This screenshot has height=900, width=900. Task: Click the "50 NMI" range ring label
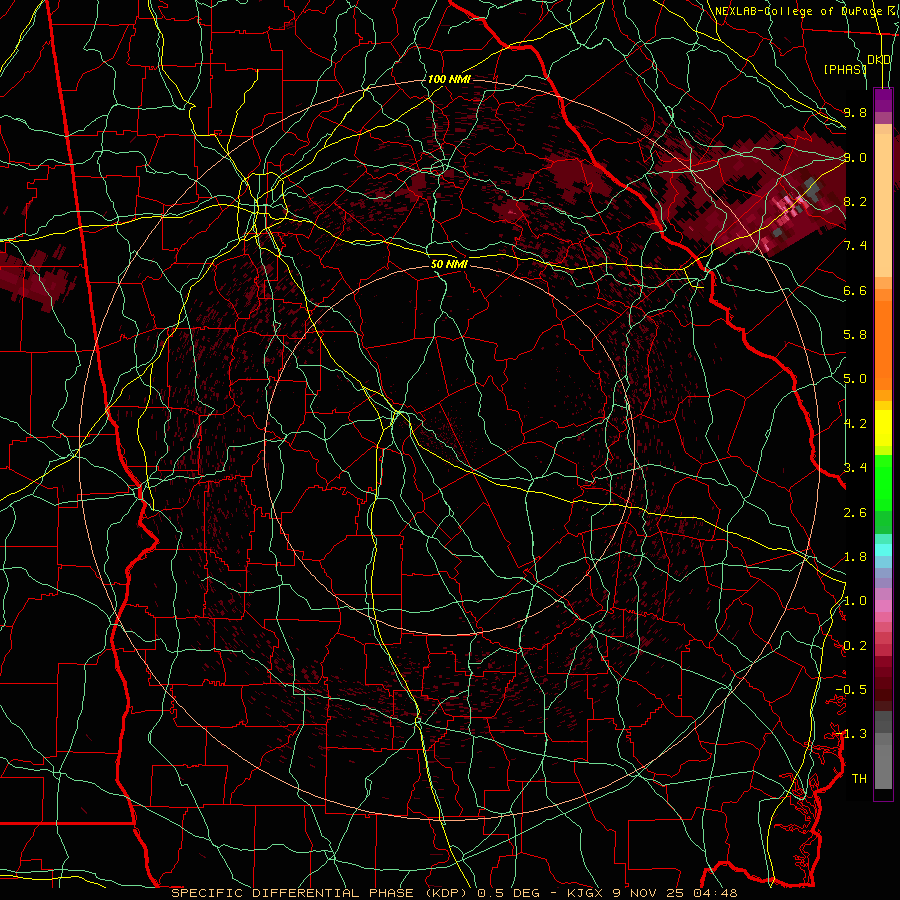[449, 264]
